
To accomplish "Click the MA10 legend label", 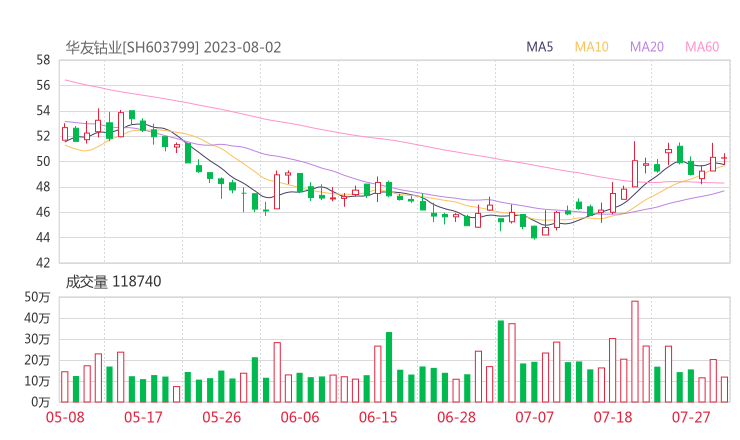I will 591,47.
